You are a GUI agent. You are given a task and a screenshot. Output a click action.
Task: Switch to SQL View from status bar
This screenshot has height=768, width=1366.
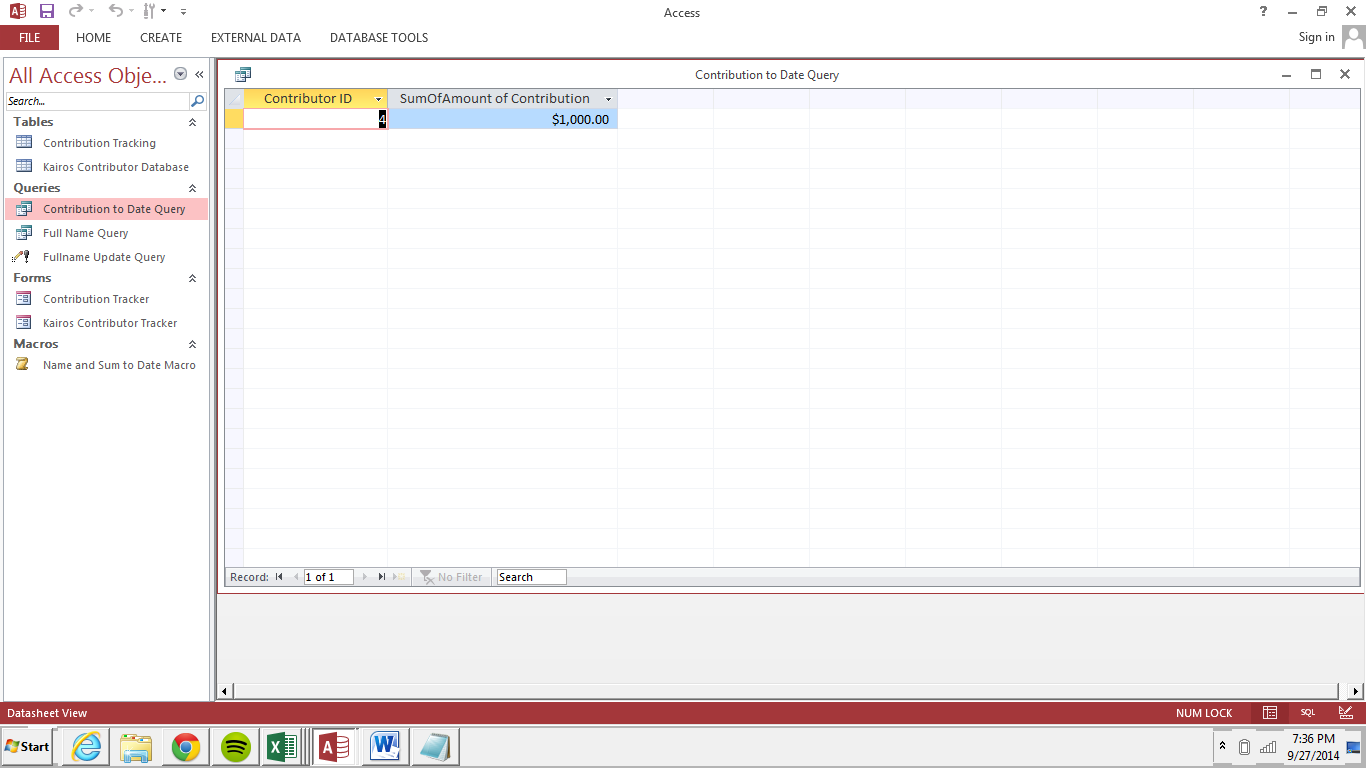(x=1308, y=713)
